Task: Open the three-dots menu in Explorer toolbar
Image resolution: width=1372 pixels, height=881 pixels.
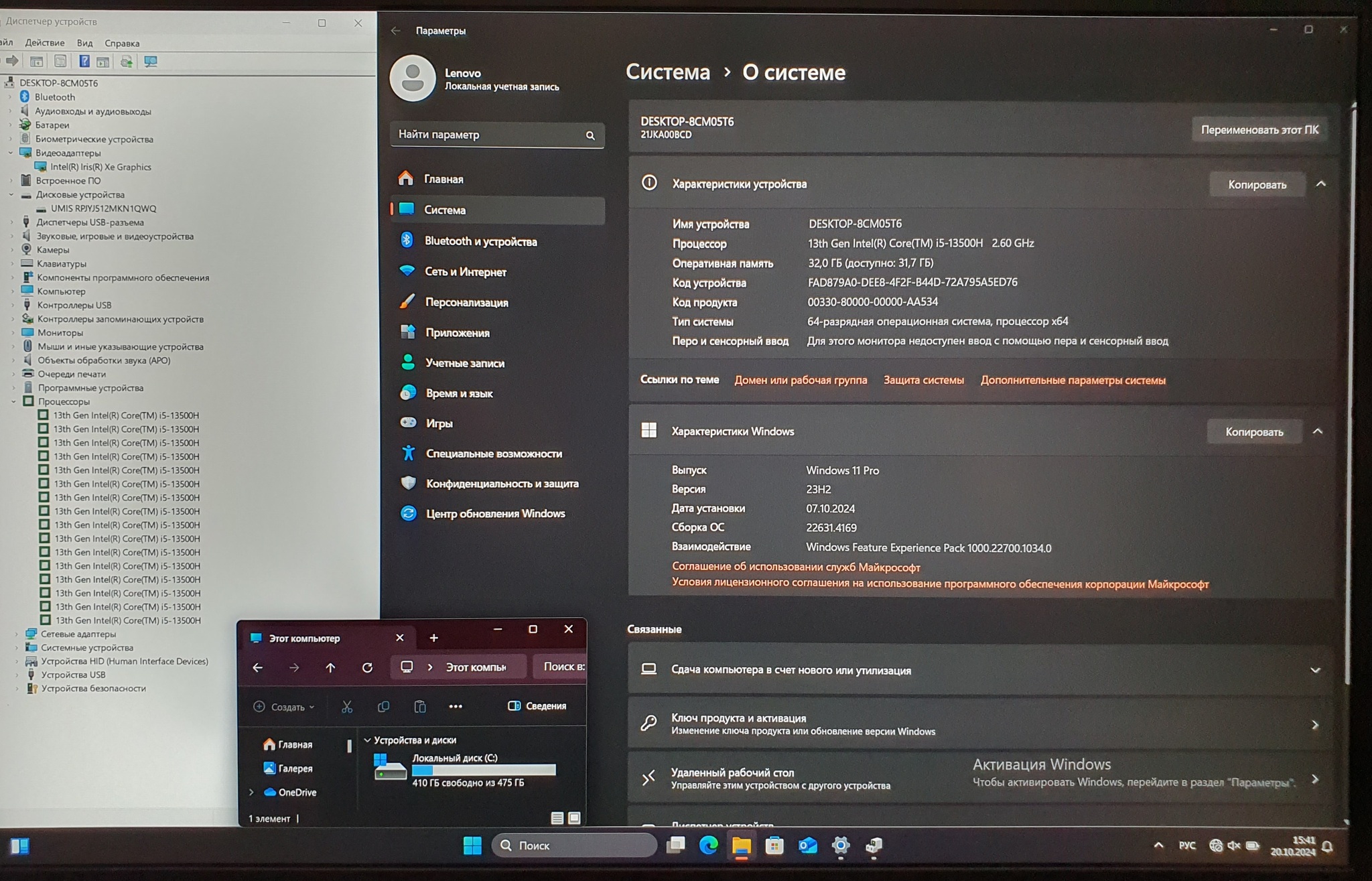Action: 456,706
